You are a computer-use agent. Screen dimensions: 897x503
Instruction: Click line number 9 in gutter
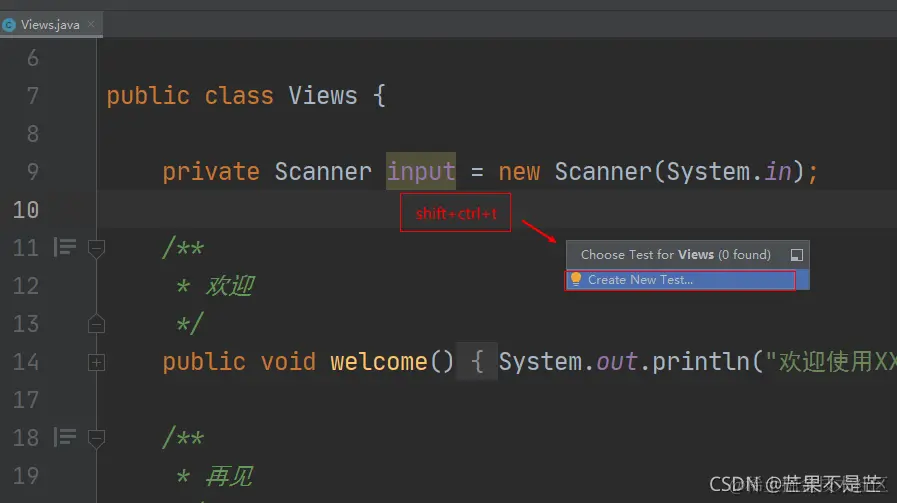33,172
